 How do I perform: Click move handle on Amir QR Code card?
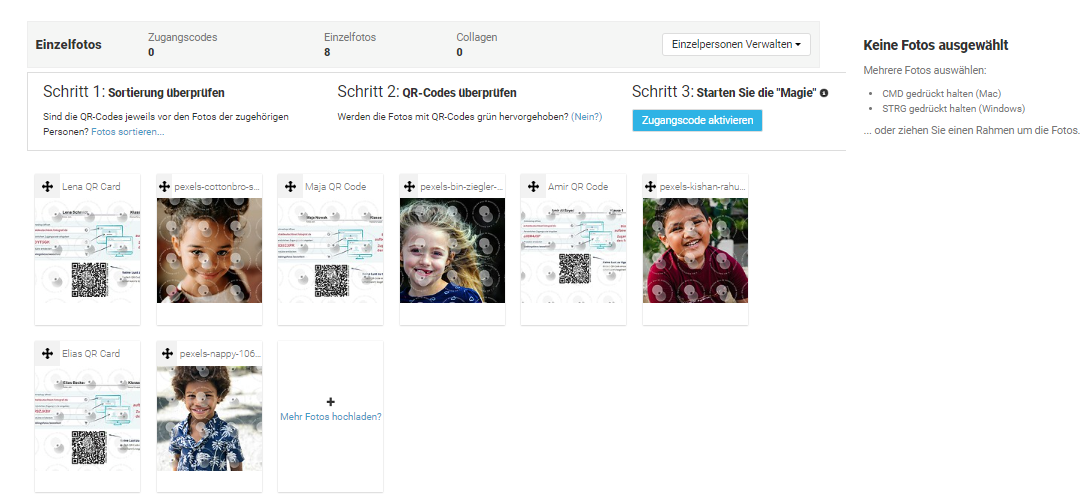click(x=534, y=186)
